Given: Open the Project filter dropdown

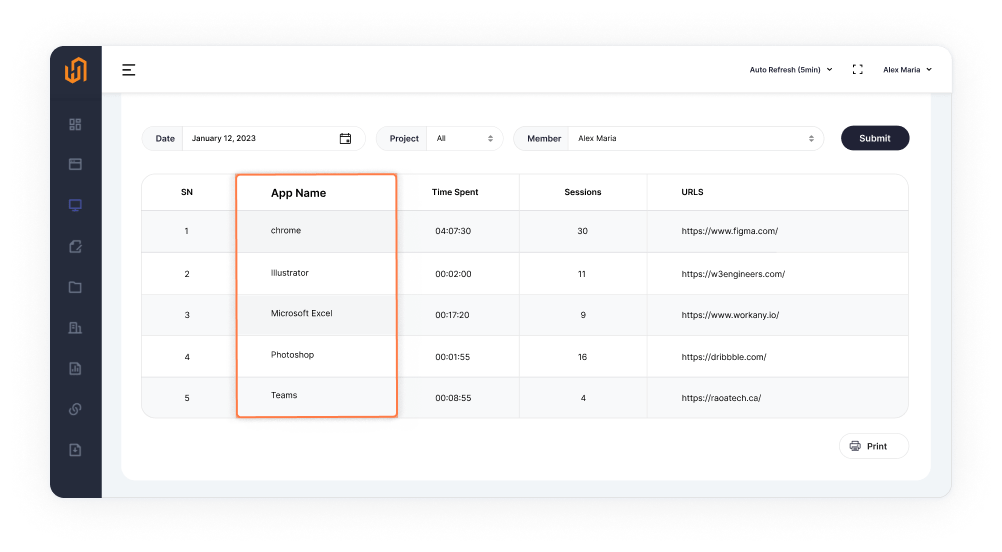Looking at the screenshot, I should (464, 139).
